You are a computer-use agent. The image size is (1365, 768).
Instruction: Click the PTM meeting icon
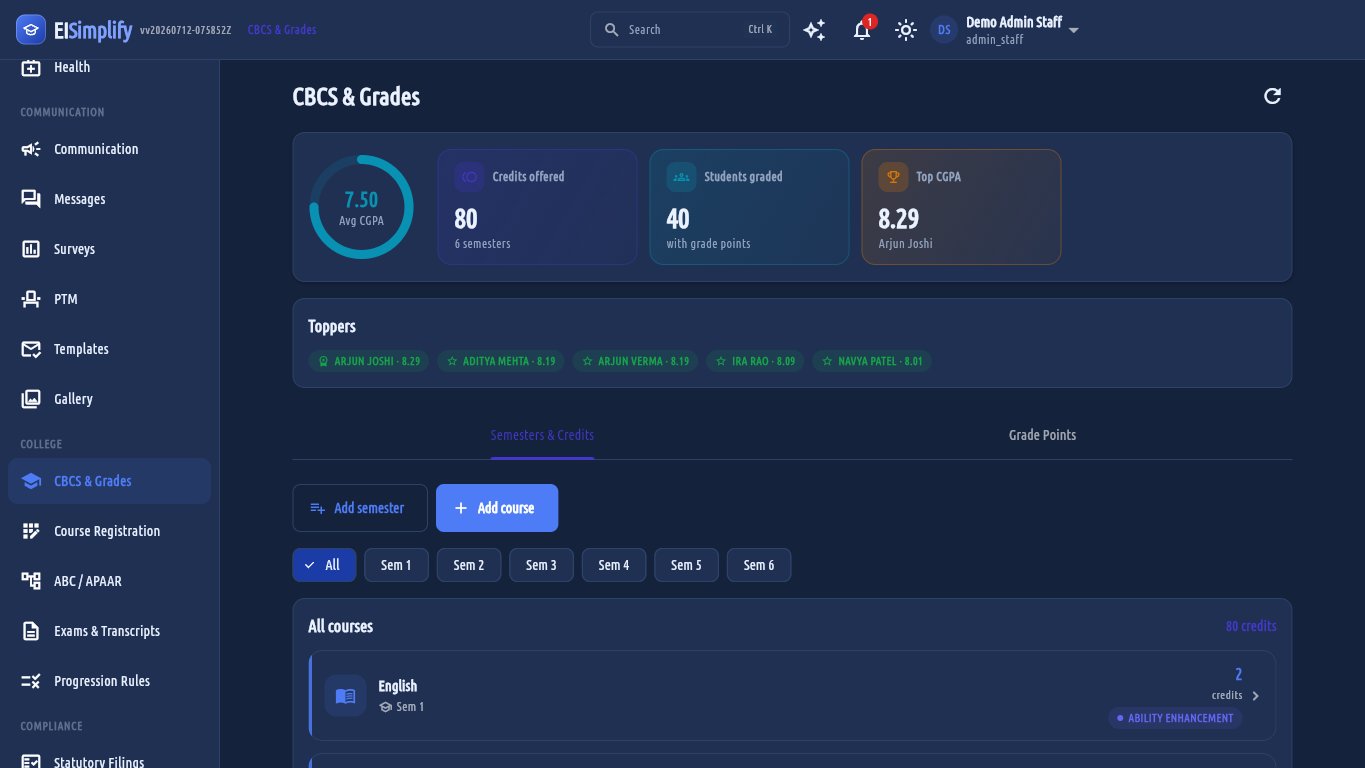[31, 299]
